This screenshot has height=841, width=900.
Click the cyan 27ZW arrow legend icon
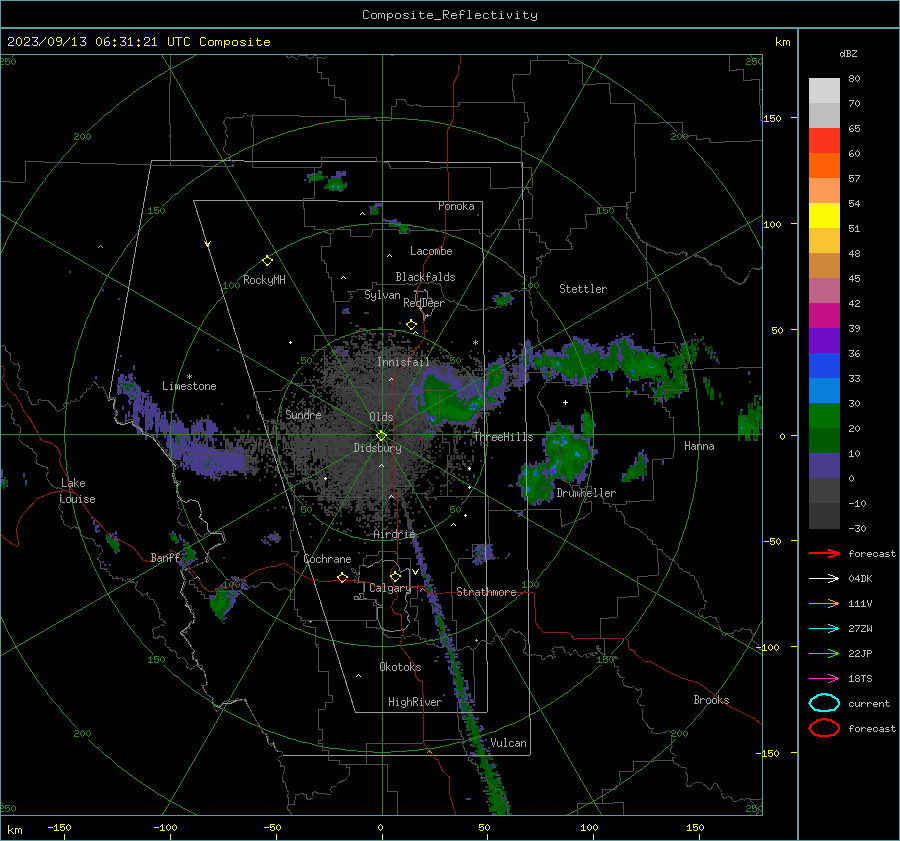click(824, 629)
